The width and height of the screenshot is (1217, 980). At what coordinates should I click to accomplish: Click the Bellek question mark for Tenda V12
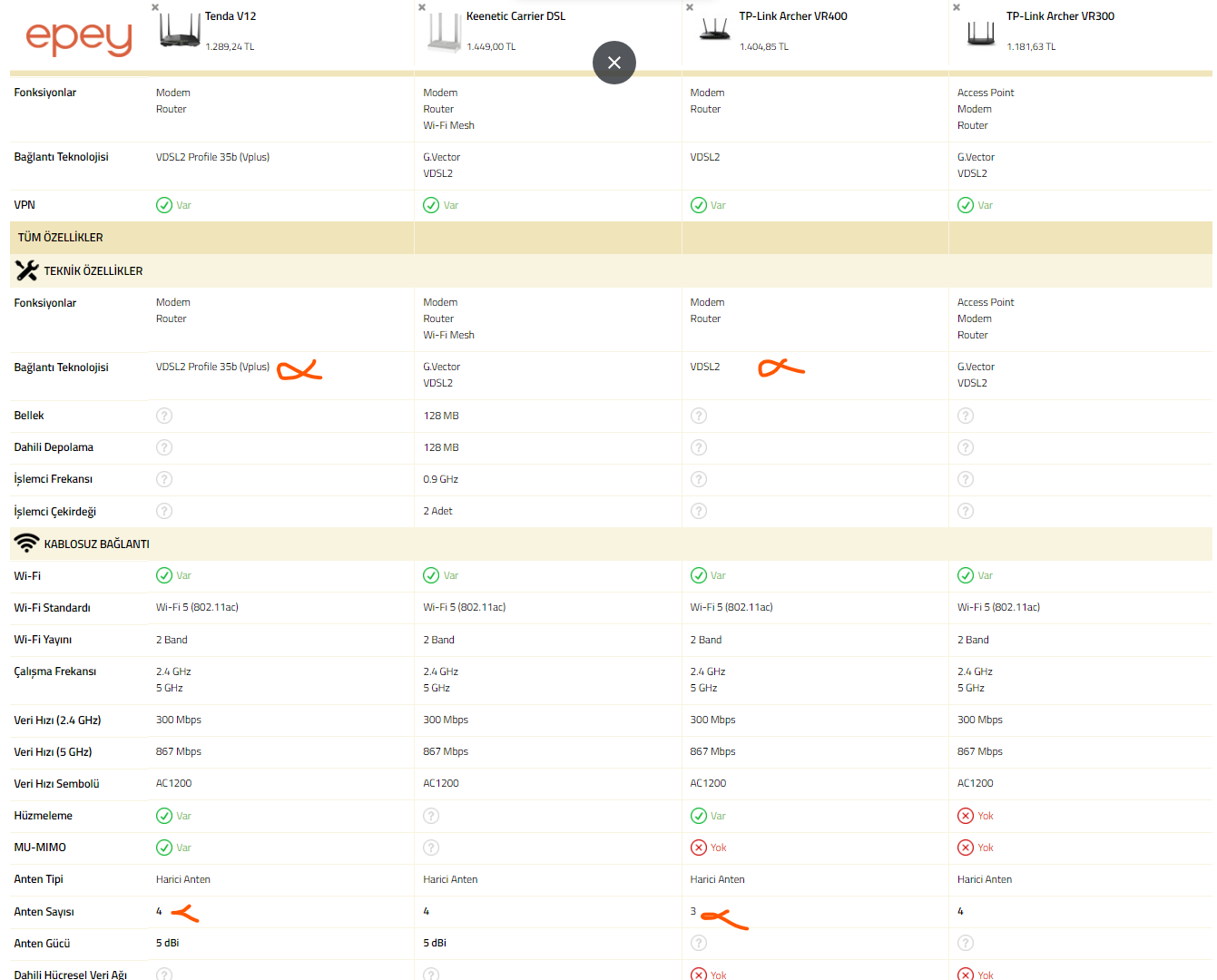coord(164,416)
